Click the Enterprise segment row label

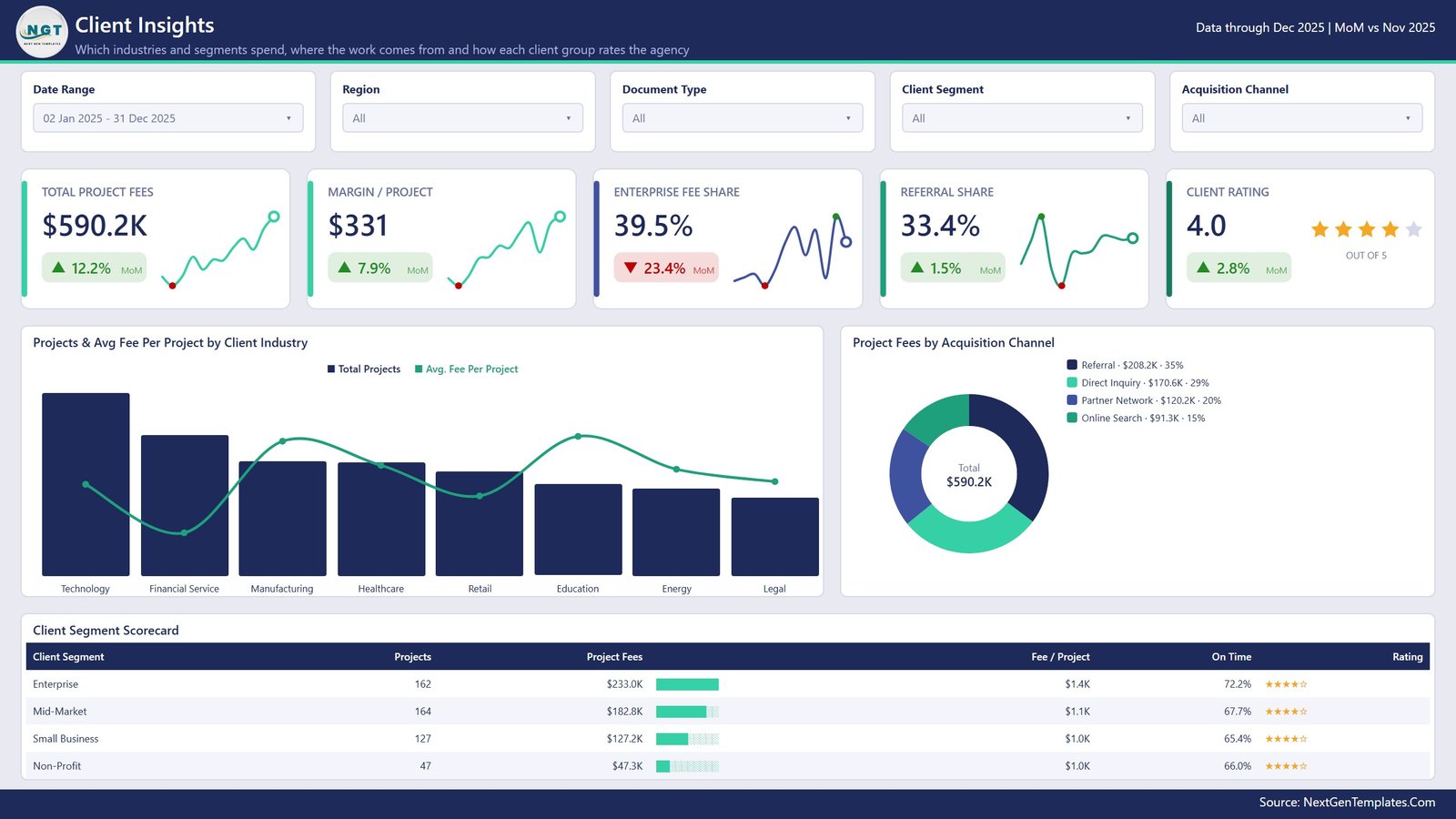pos(56,684)
